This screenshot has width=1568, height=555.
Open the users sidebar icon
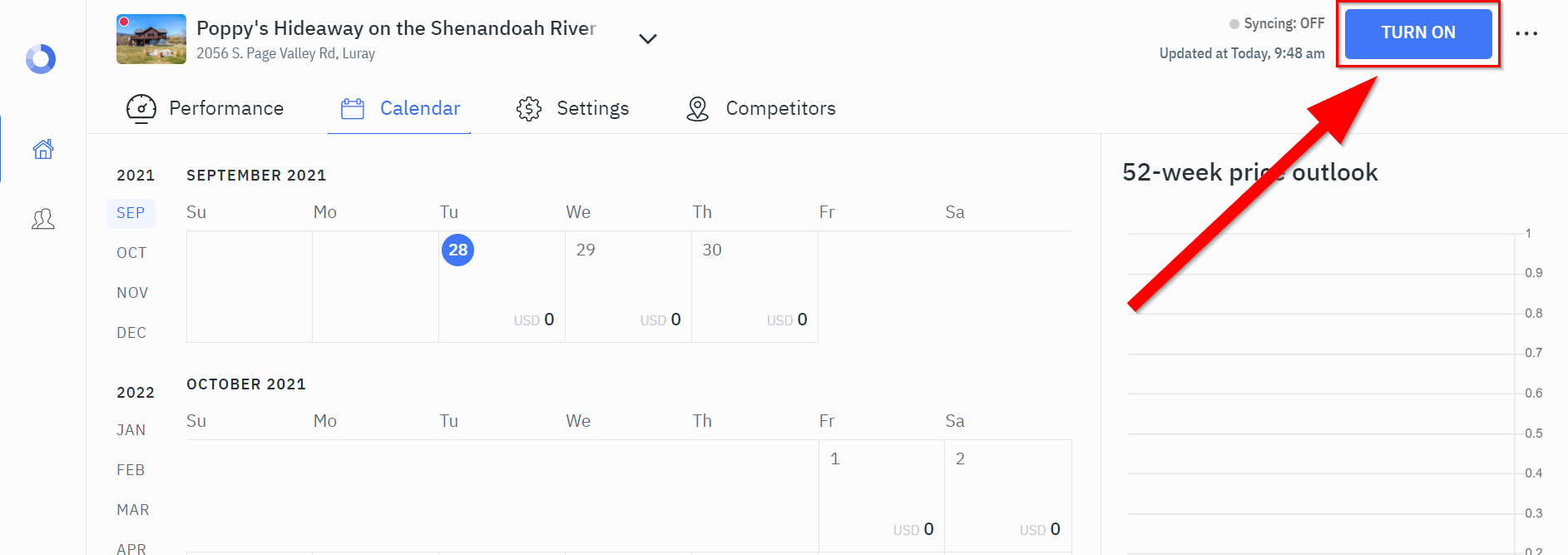coord(43,219)
